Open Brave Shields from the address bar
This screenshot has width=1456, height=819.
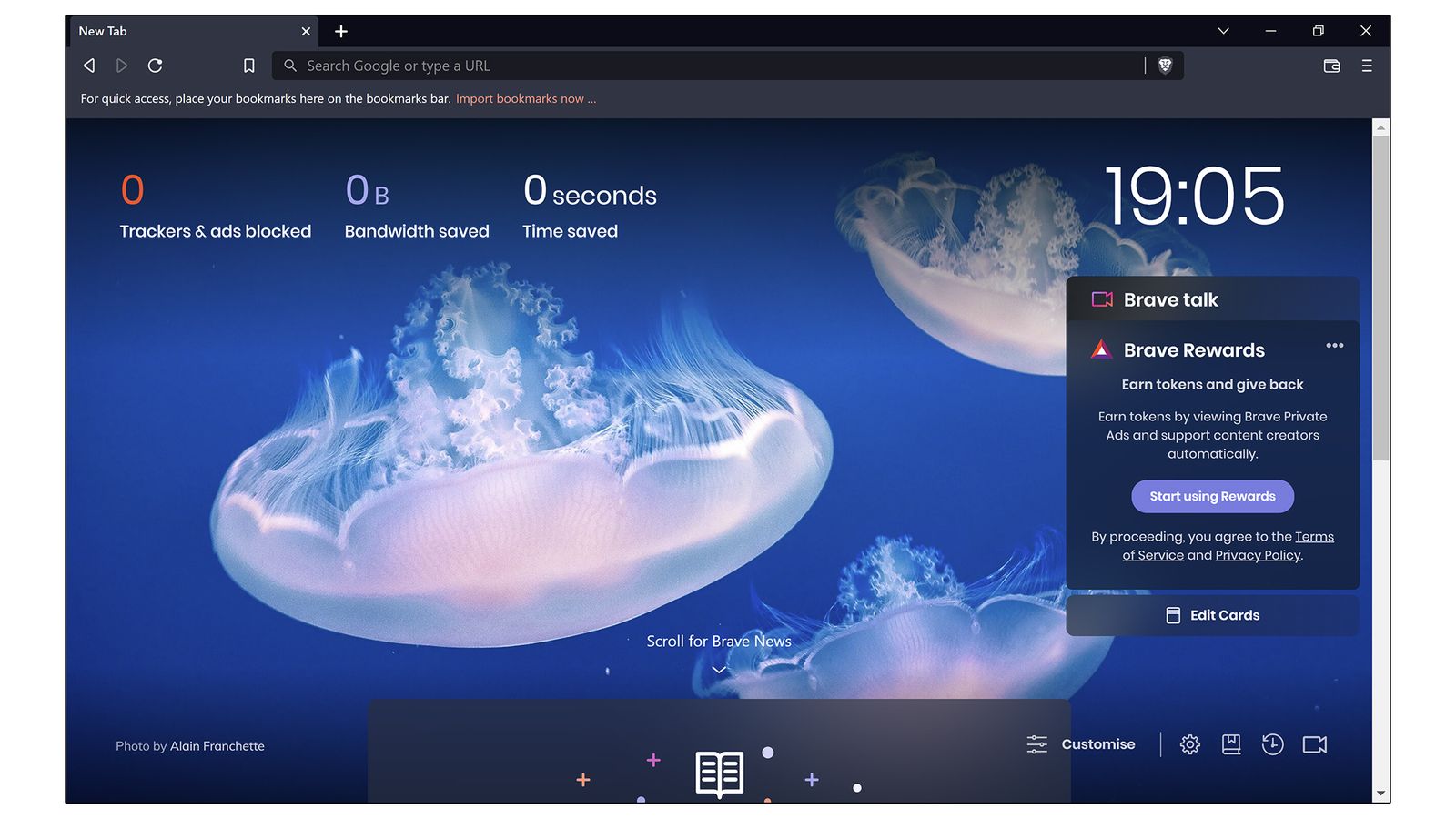(1166, 66)
